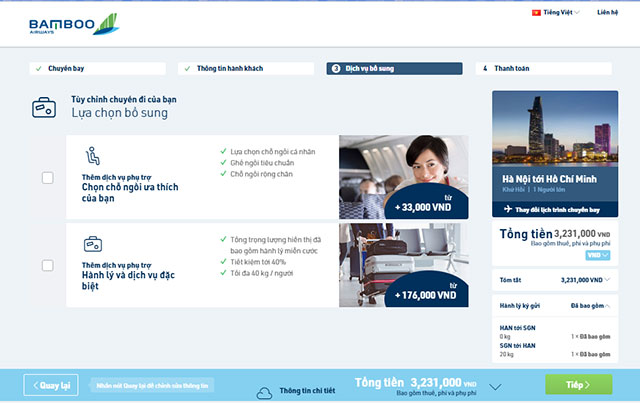Viewport: 640px width, 403px height.
Task: Click the luggage icon in baggage service card
Action: point(92,243)
